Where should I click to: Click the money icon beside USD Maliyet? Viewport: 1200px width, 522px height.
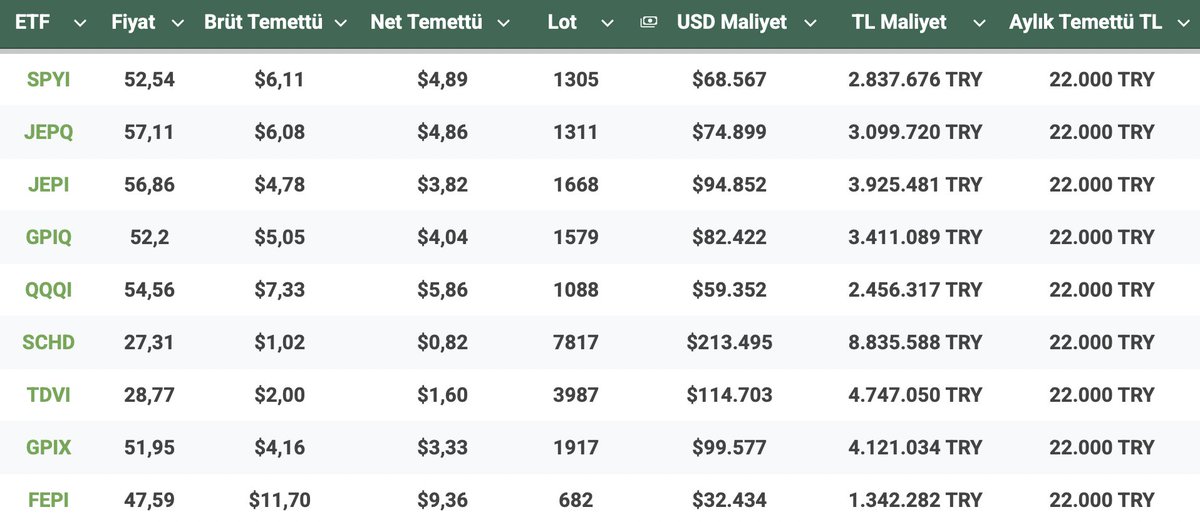(x=648, y=22)
